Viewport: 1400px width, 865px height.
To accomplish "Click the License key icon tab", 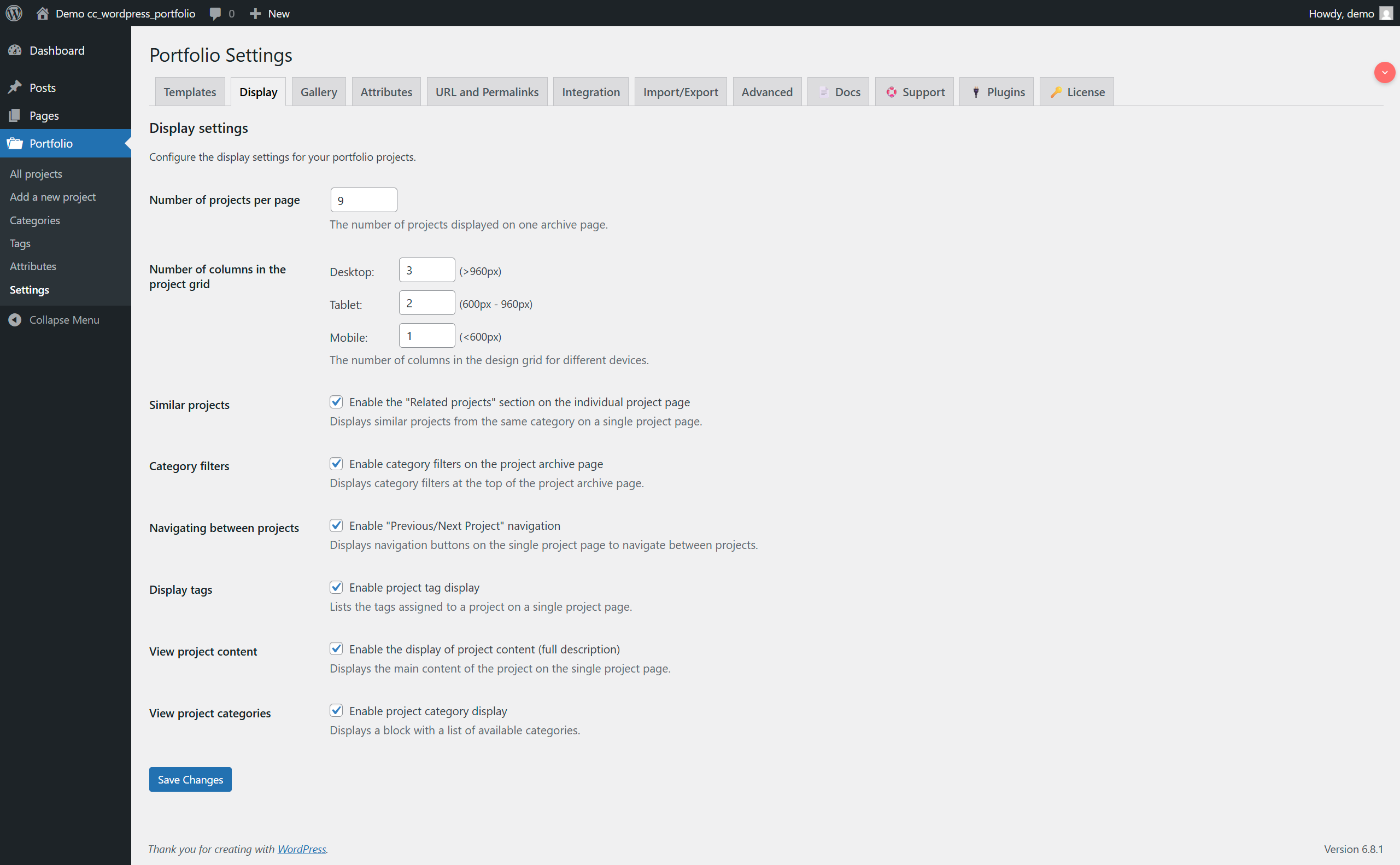I will [1055, 91].
